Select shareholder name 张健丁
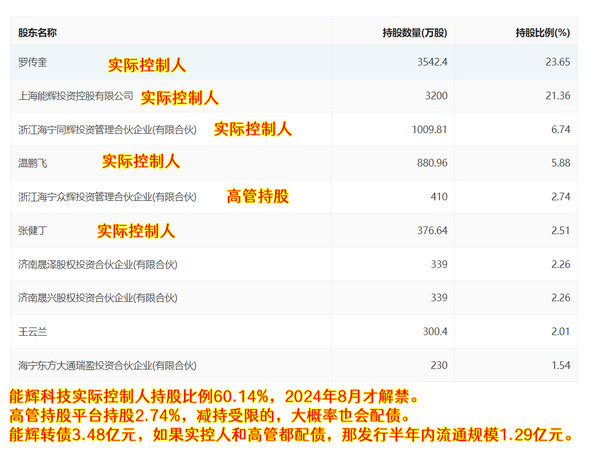 coord(33,231)
